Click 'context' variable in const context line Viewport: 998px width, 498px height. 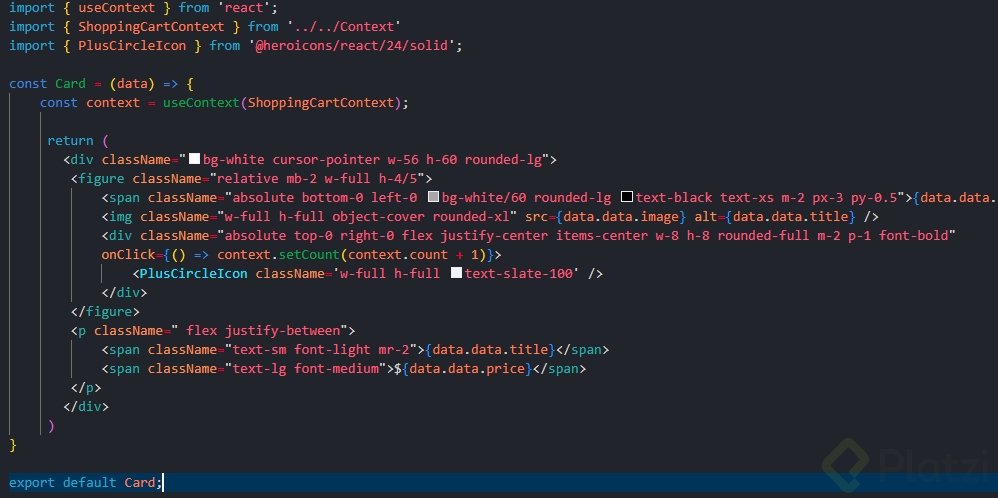pyautogui.click(x=113, y=103)
